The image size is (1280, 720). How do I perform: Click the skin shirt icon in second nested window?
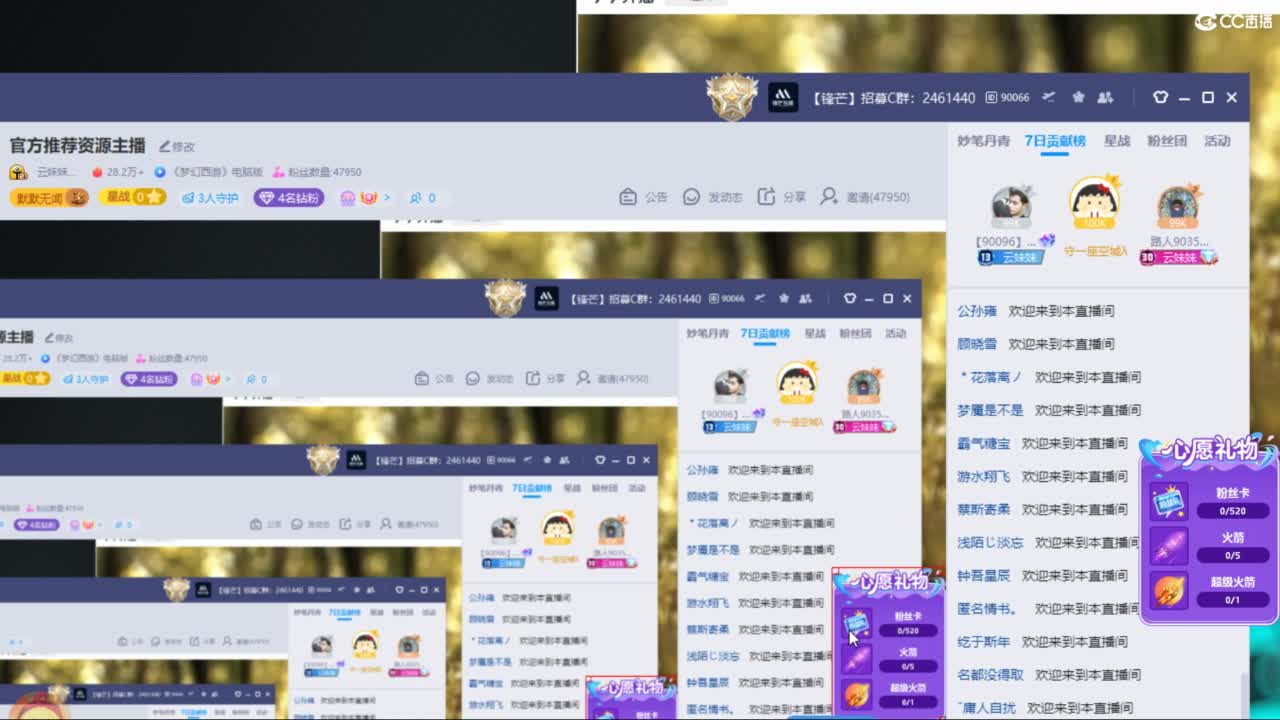849,298
